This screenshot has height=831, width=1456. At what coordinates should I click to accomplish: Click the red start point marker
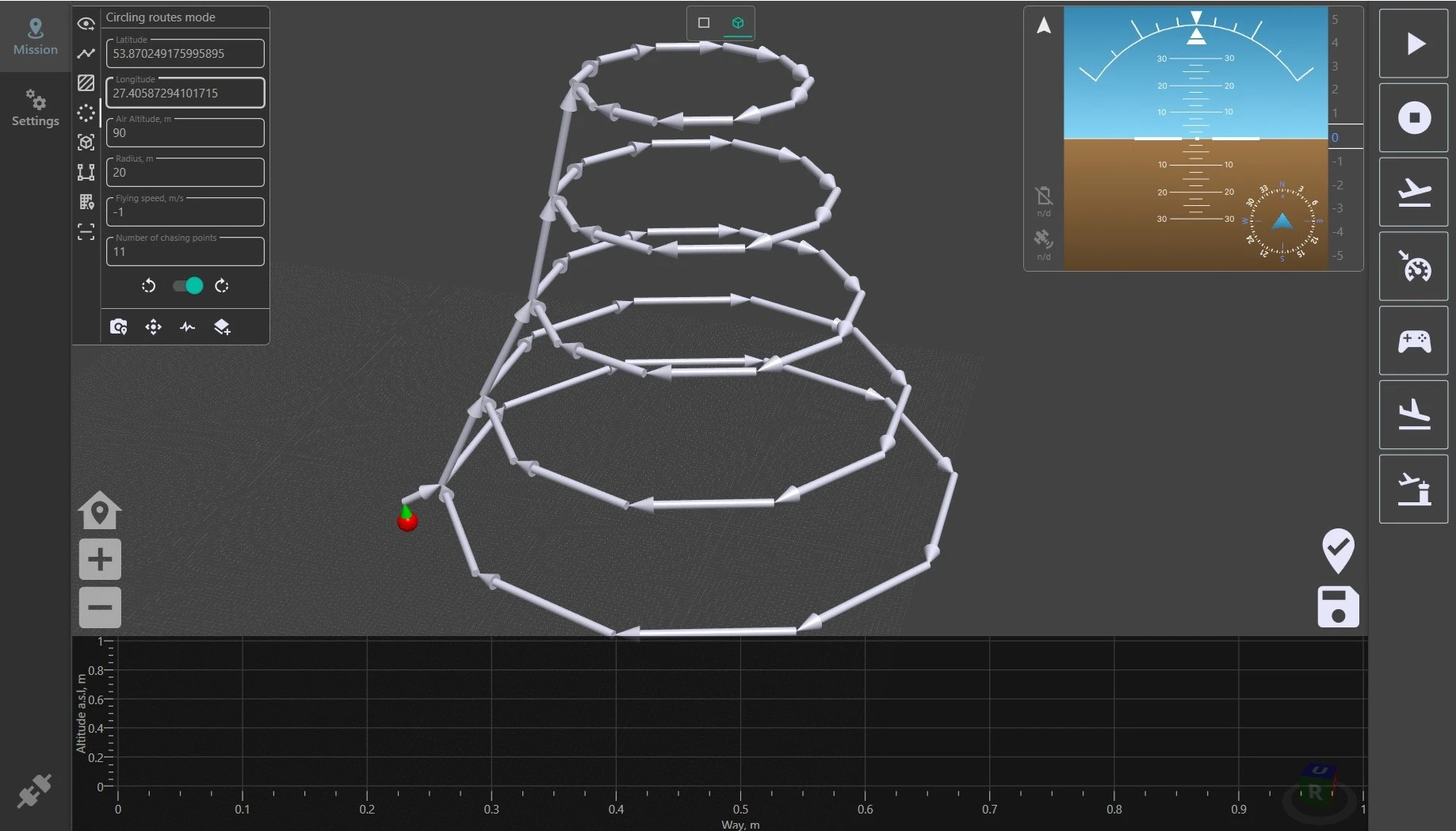click(407, 520)
